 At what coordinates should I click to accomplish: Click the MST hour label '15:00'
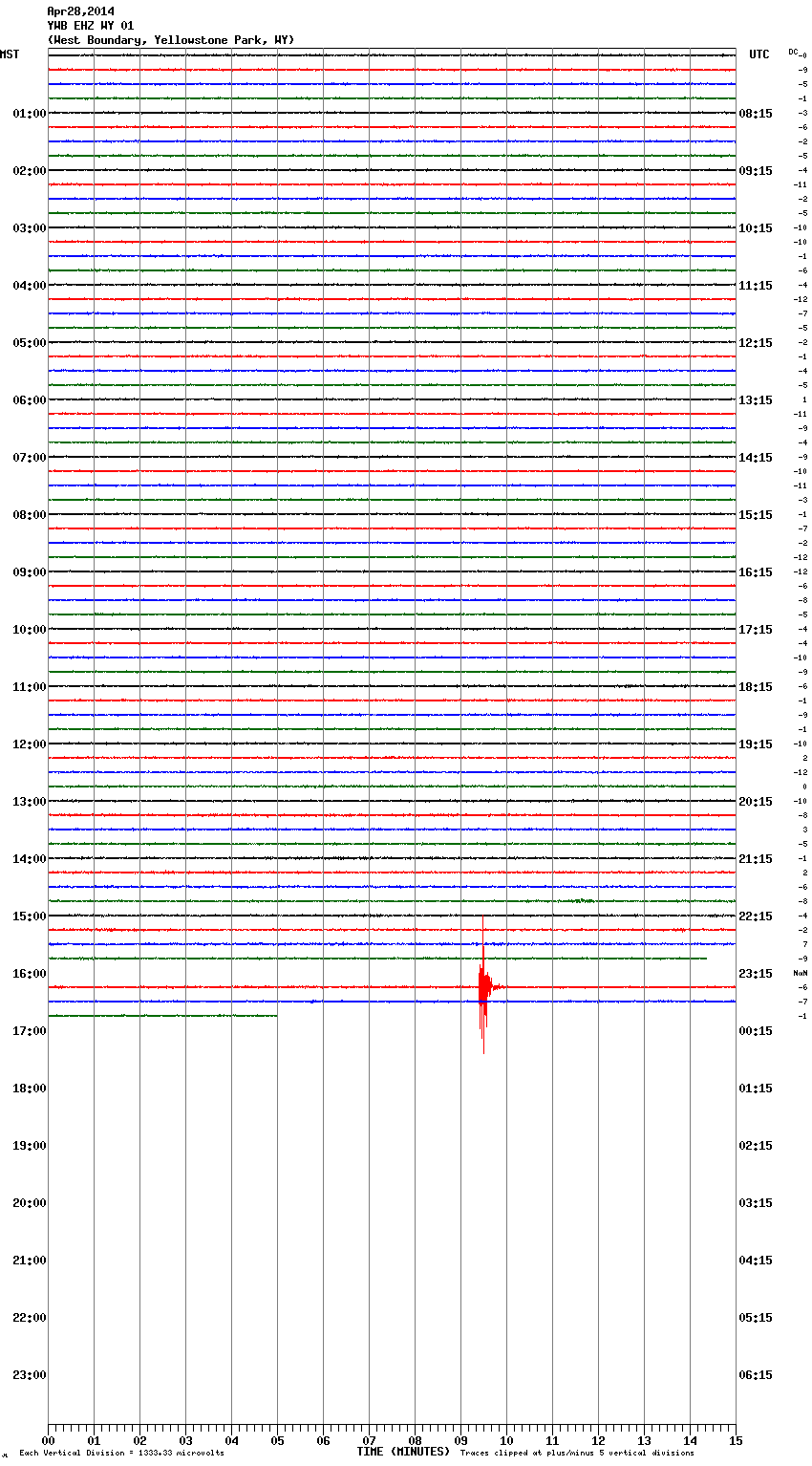tap(30, 916)
